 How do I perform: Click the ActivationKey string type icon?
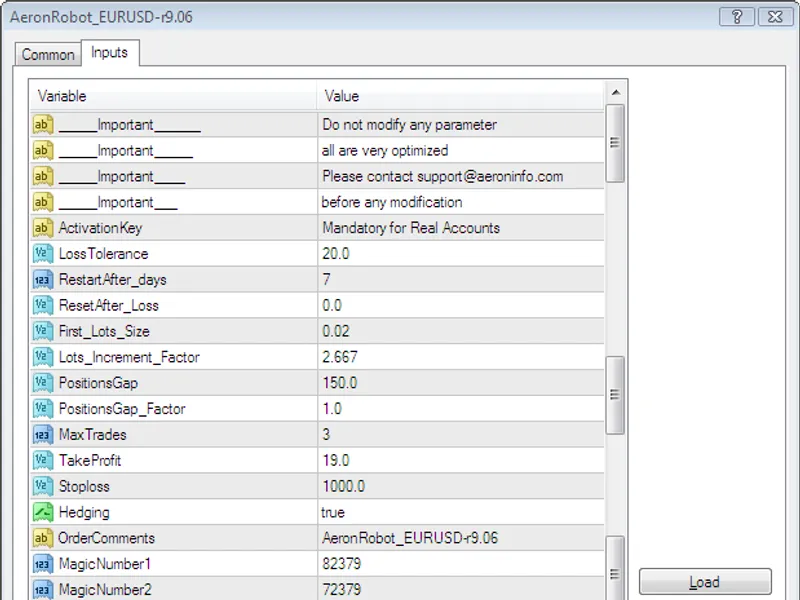coord(43,228)
